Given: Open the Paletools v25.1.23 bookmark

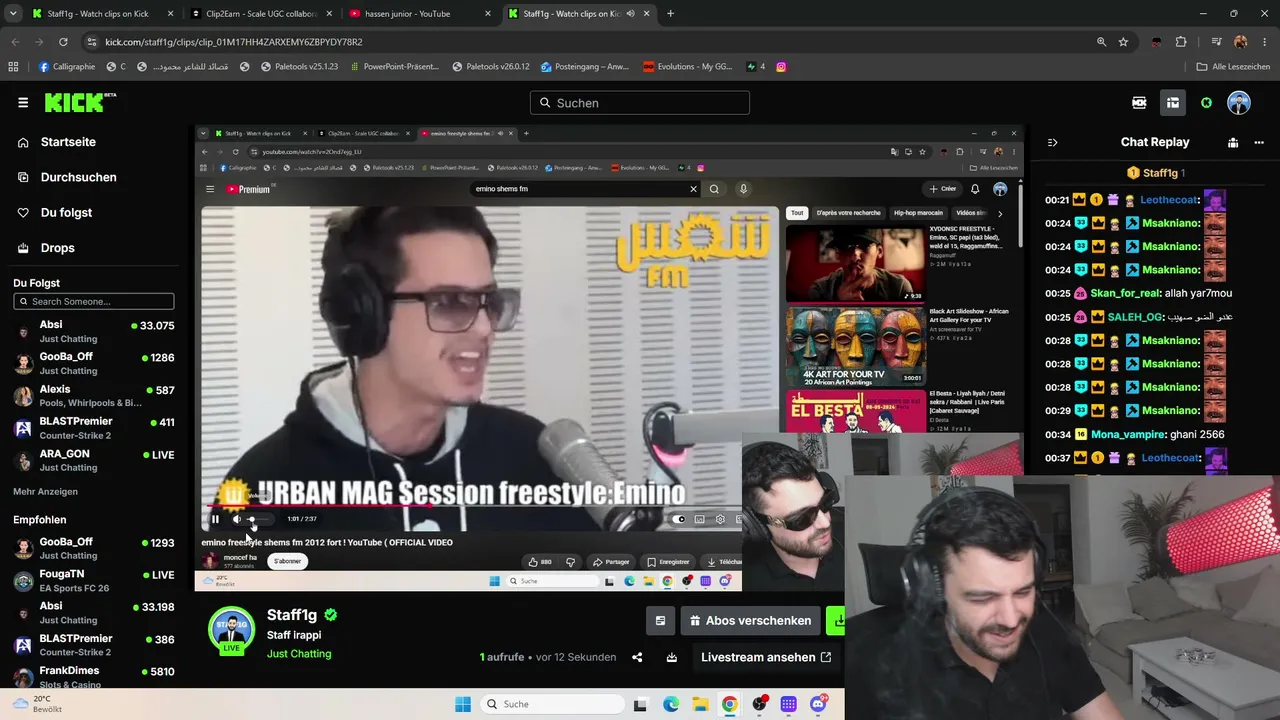Looking at the screenshot, I should tap(300, 67).
